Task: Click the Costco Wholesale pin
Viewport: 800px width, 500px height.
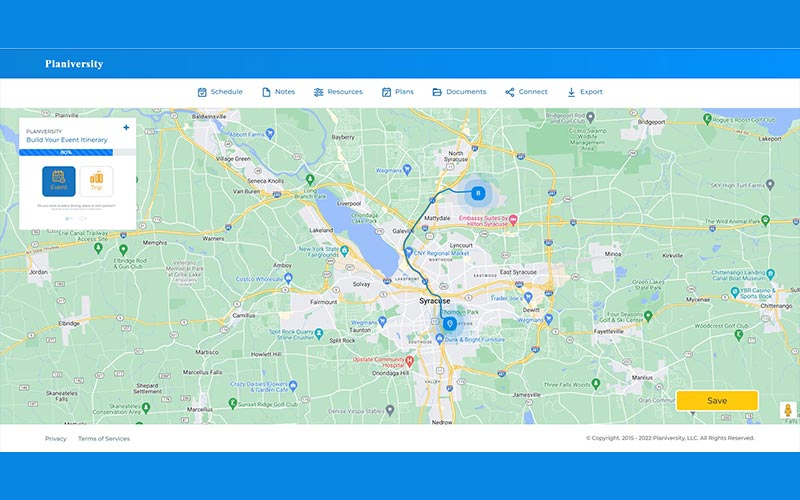Action: (288, 278)
